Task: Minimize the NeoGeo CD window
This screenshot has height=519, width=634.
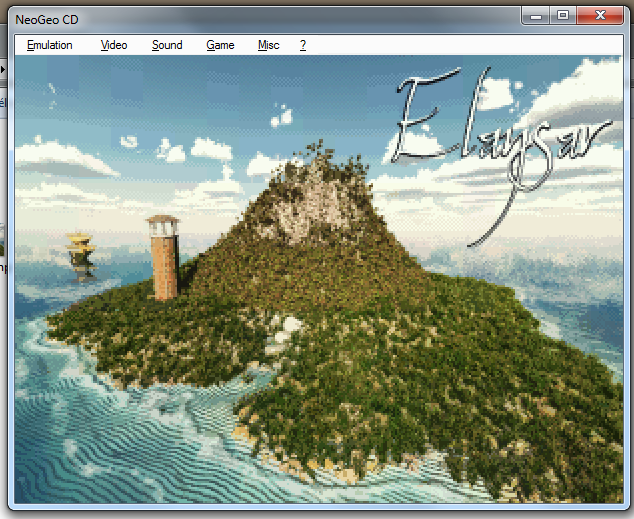Action: (x=536, y=16)
